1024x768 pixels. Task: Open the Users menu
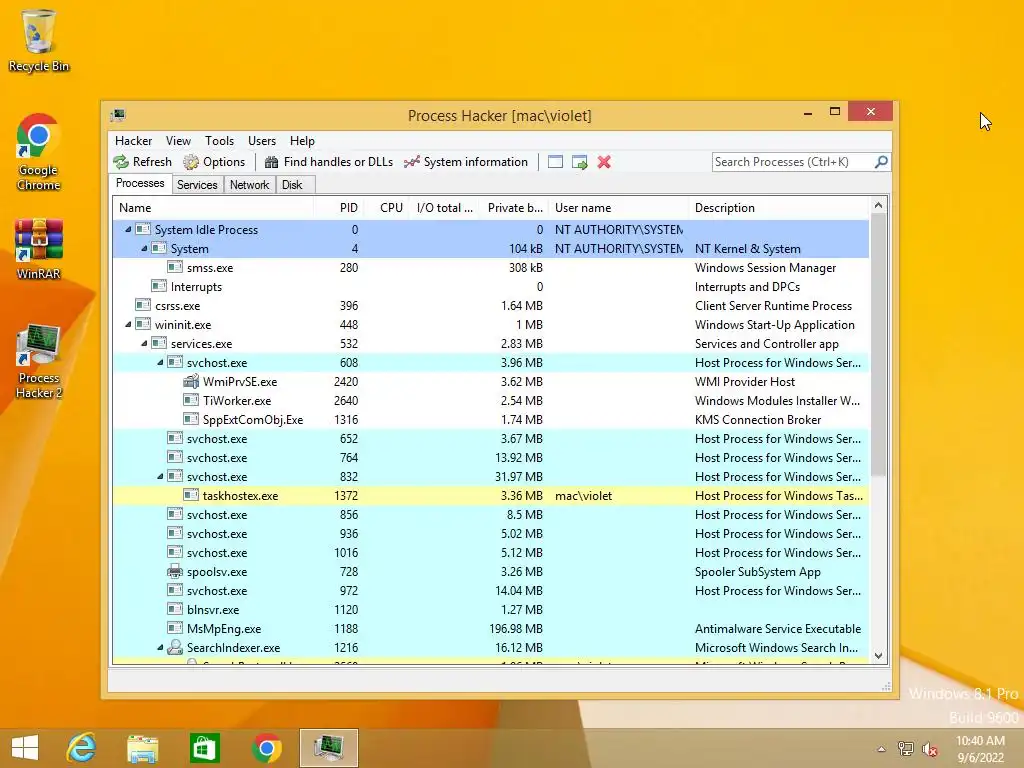(261, 141)
